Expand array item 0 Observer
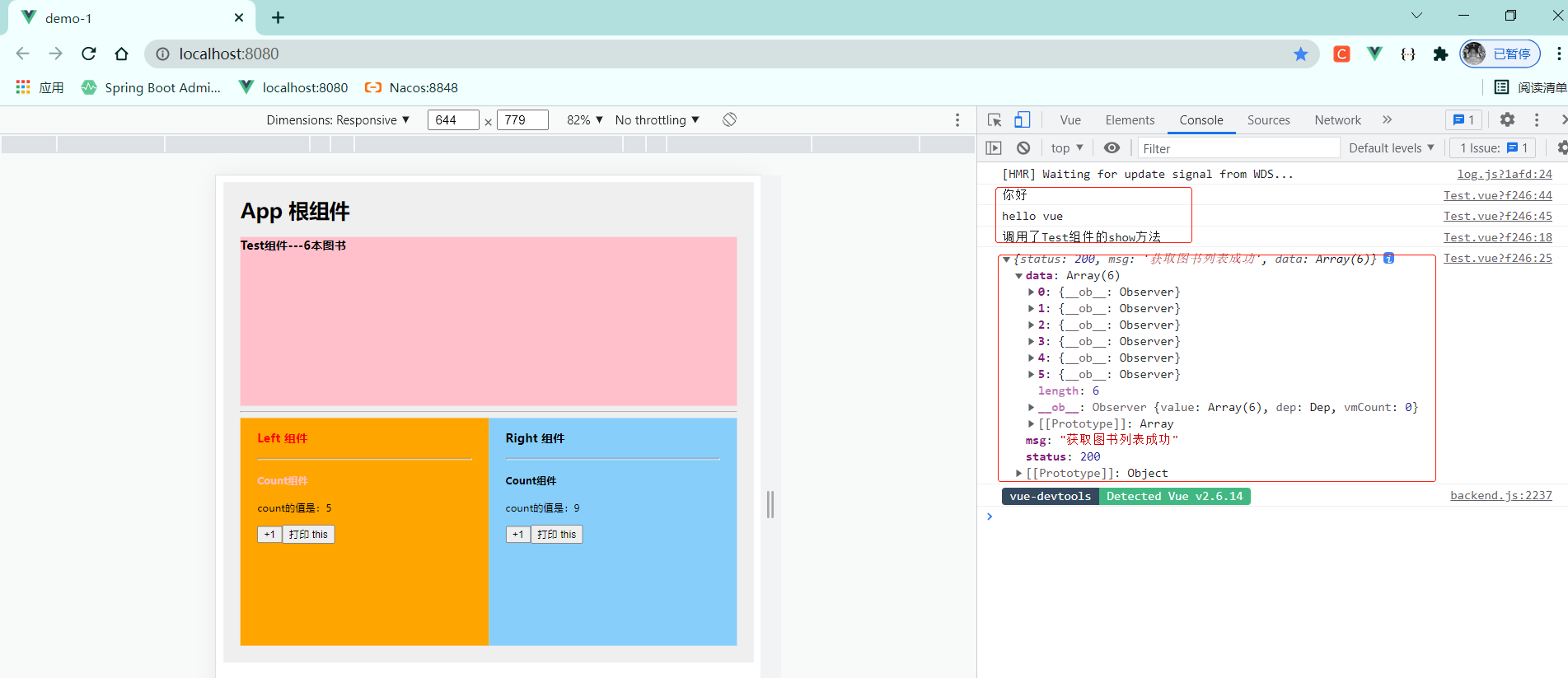1568x678 pixels. 1031,292
